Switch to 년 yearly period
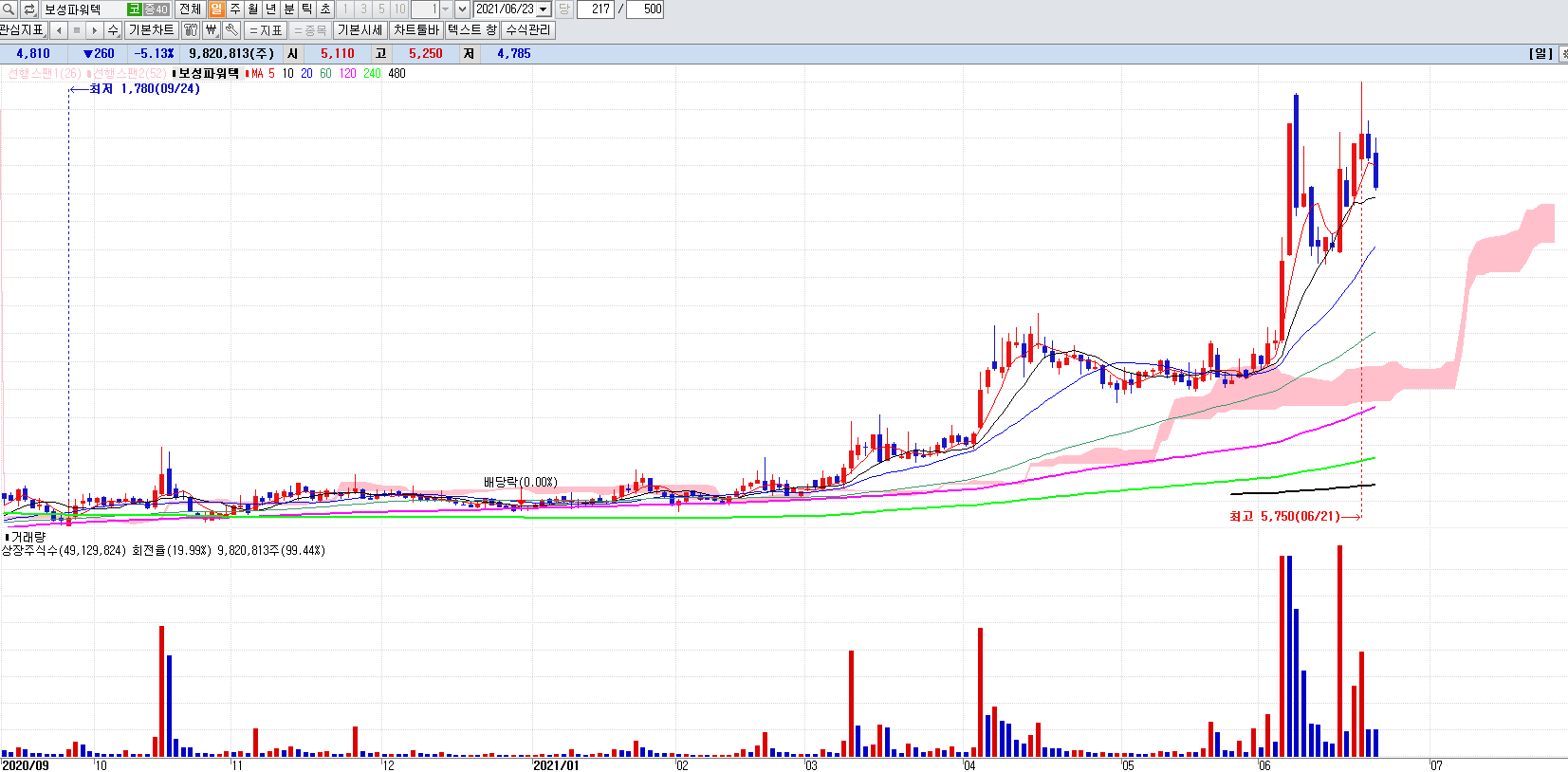 point(270,9)
